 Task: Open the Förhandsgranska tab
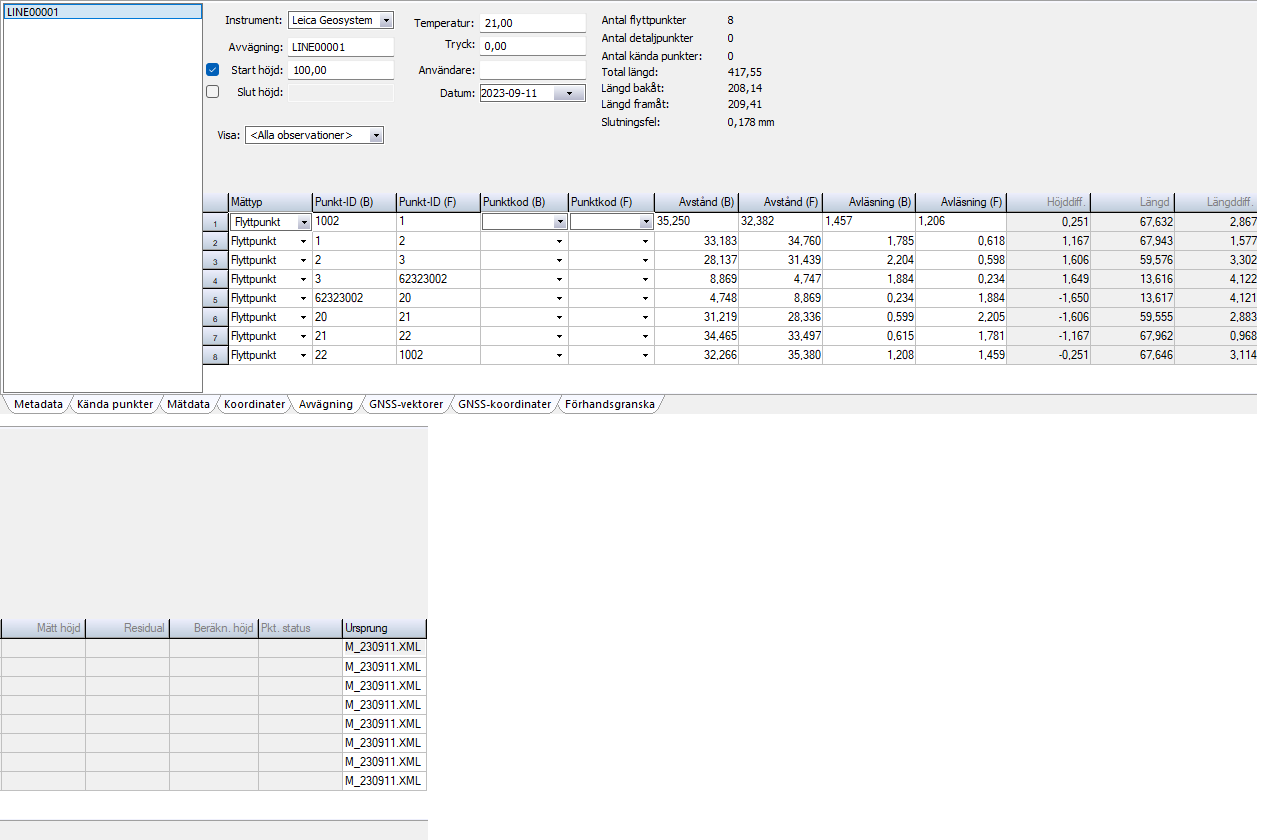point(609,405)
